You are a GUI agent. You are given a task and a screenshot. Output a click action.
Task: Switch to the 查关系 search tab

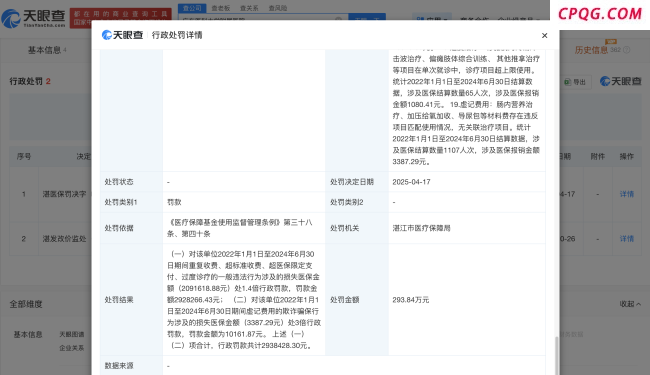(249, 8)
